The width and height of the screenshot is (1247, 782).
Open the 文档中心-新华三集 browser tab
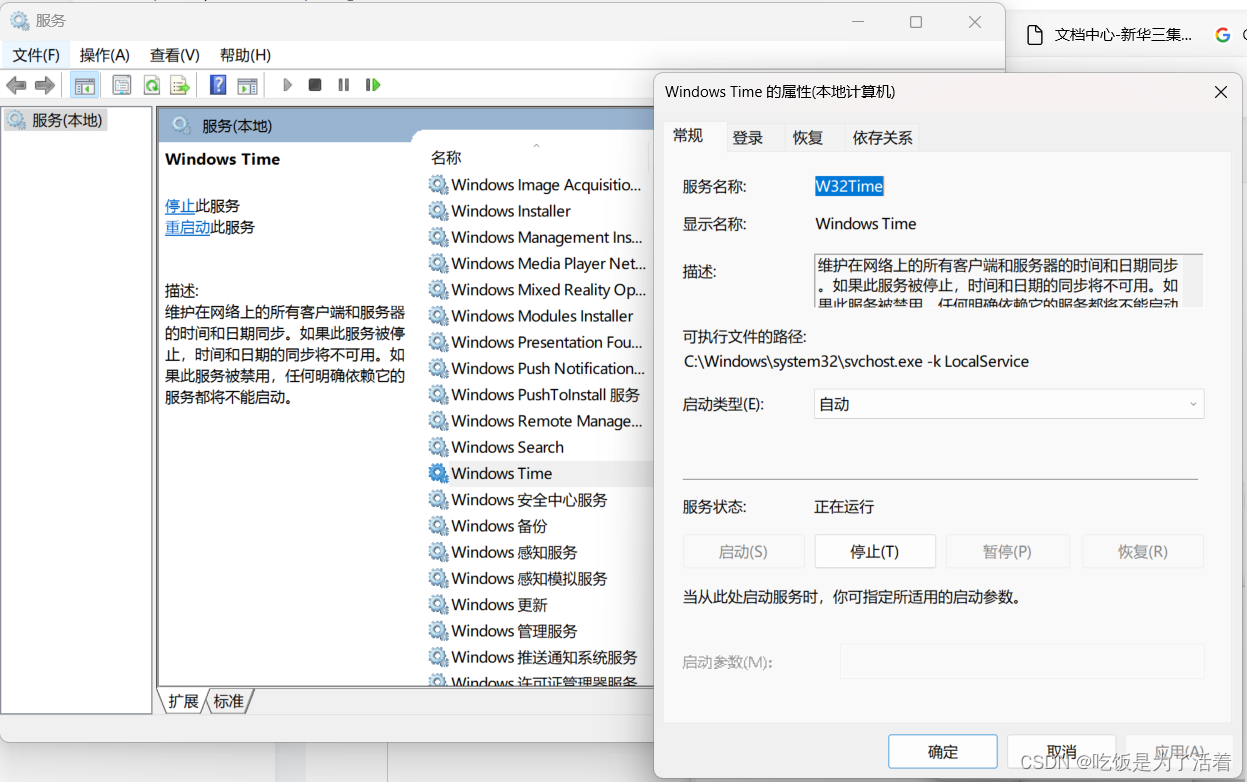[x=1110, y=35]
